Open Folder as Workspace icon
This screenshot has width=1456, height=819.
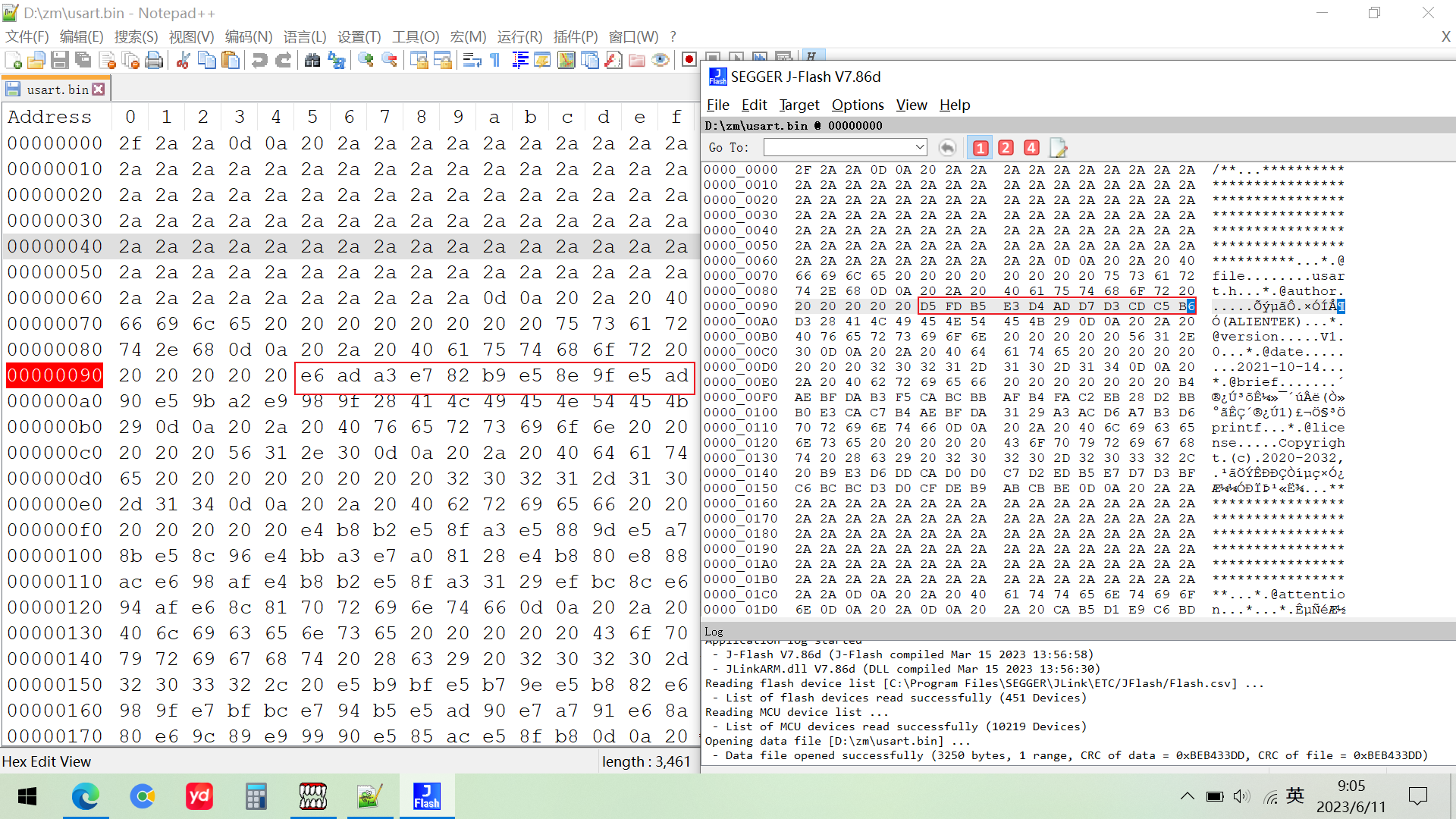pos(637,60)
